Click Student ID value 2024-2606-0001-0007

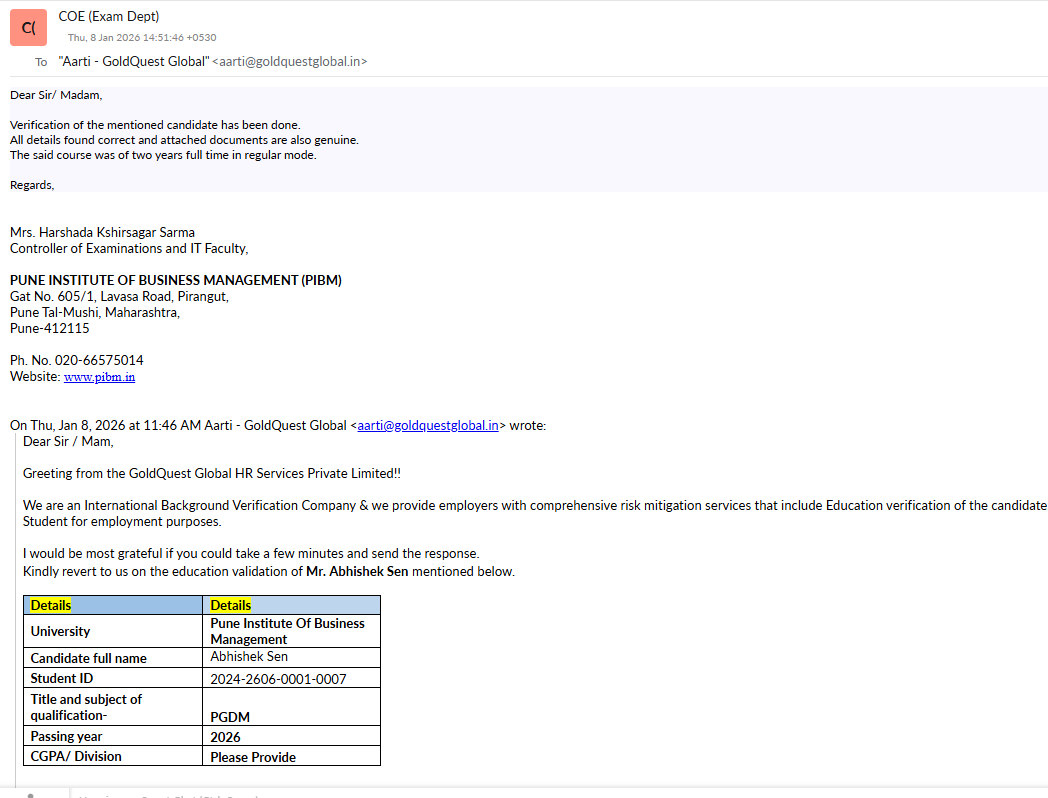(x=278, y=679)
